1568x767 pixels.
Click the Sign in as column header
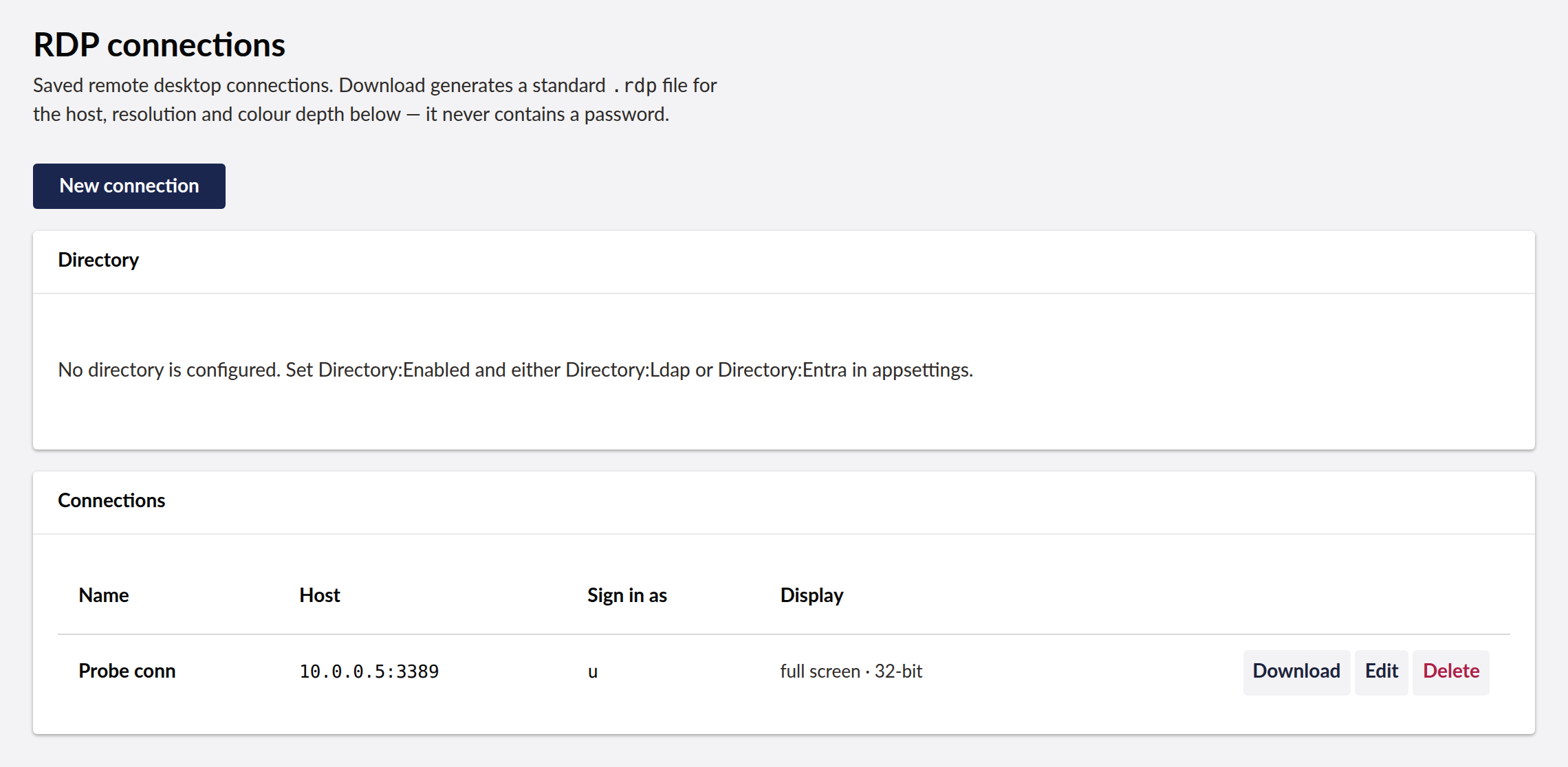point(627,595)
